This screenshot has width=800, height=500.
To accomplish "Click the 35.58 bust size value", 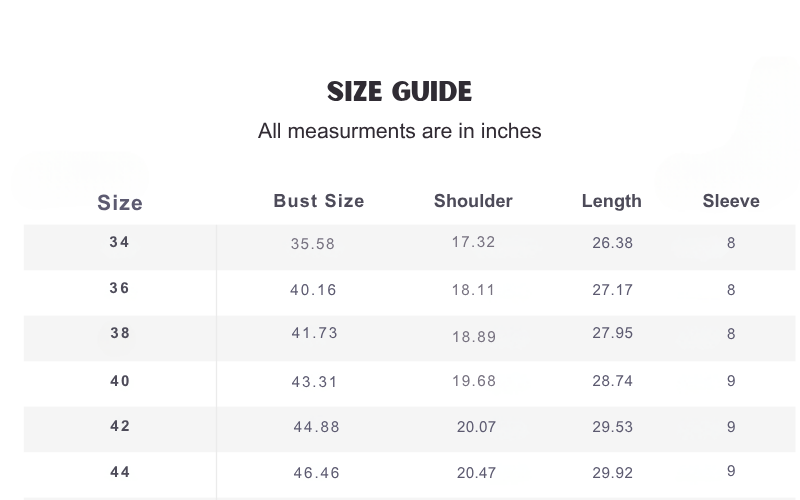I will pyautogui.click(x=313, y=244).
